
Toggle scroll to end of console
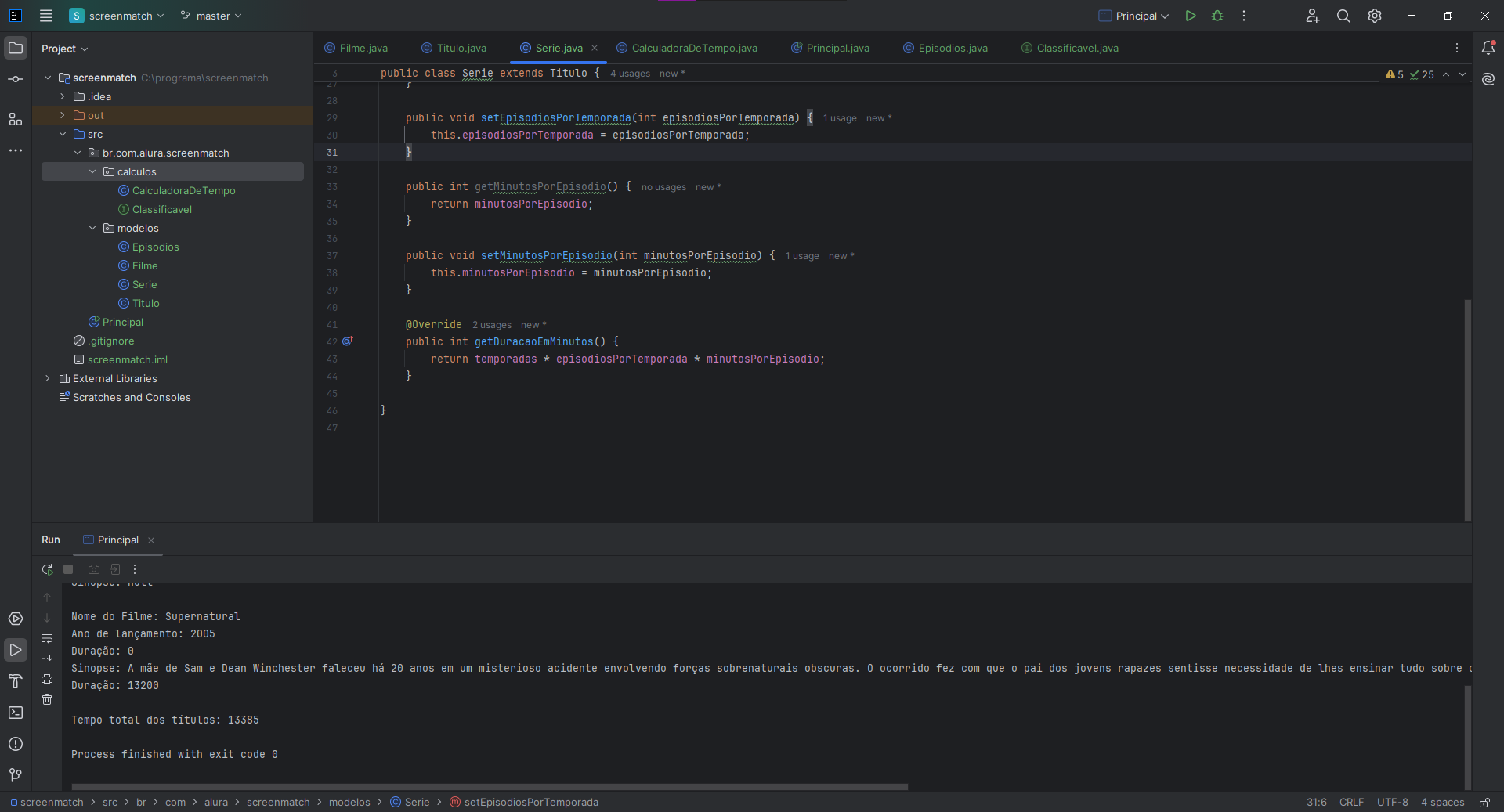[47, 659]
